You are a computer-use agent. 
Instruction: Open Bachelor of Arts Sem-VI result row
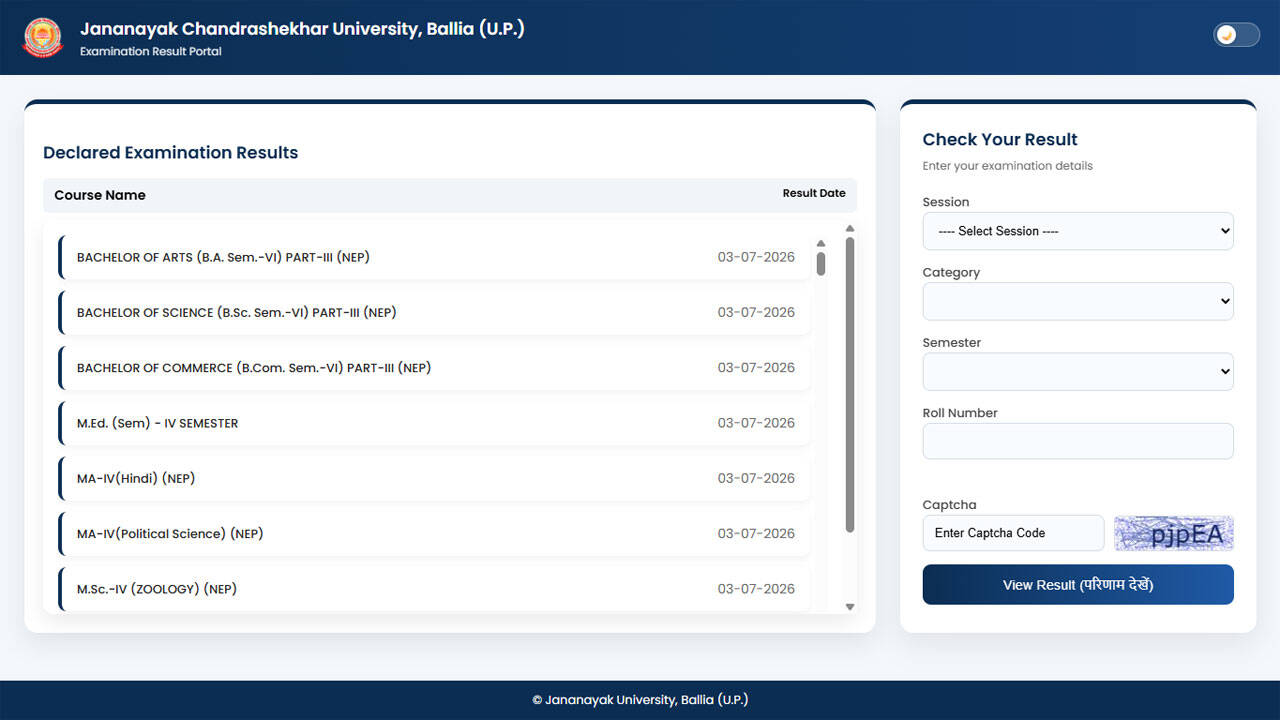434,257
